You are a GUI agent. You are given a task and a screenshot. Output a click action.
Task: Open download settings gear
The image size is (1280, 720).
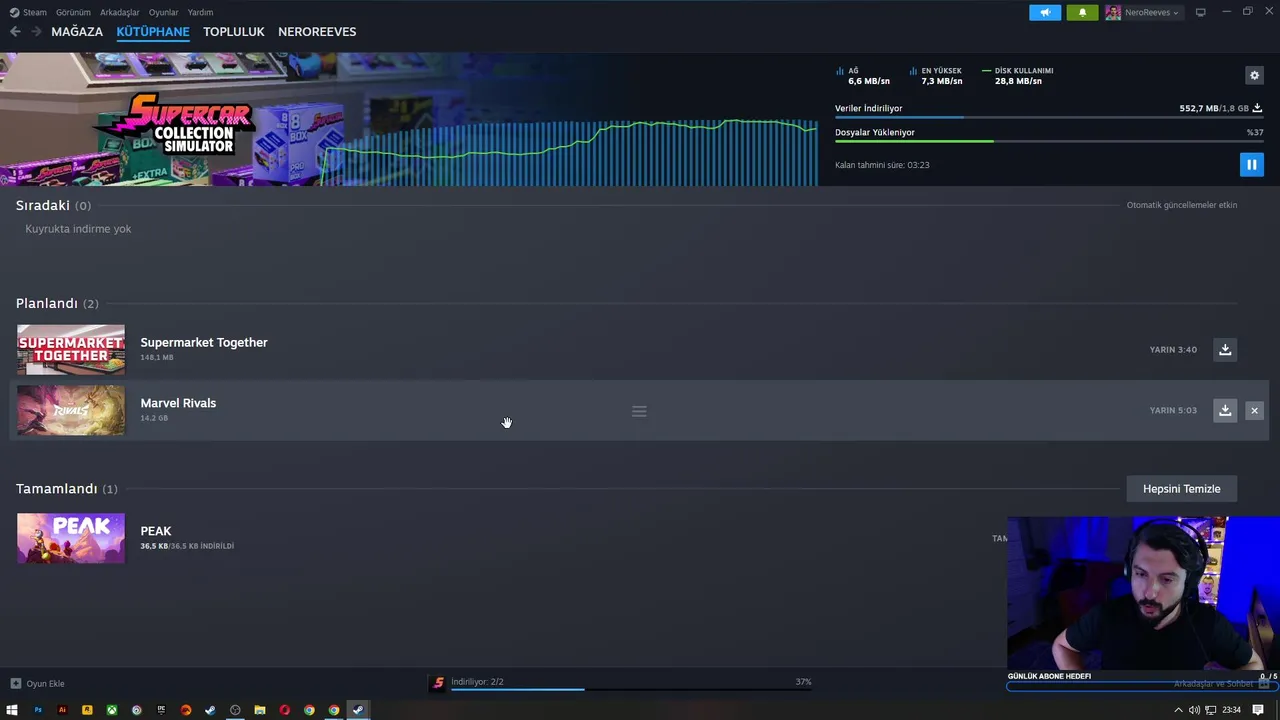(1254, 76)
